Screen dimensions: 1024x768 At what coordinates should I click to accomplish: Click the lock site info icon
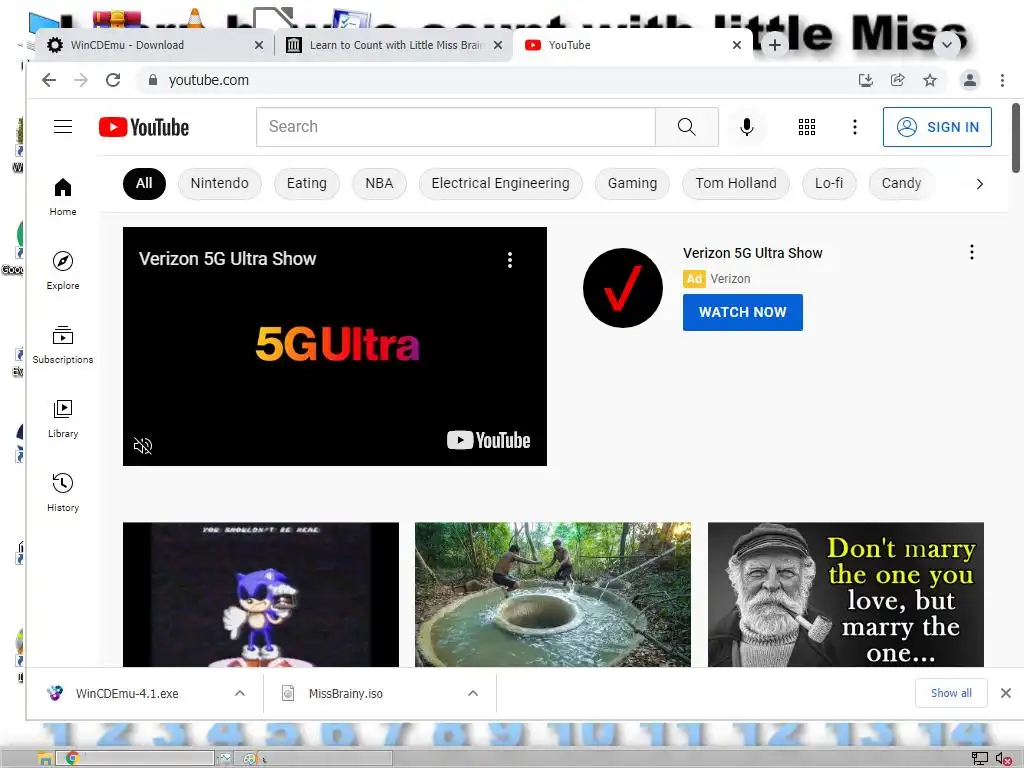[153, 80]
